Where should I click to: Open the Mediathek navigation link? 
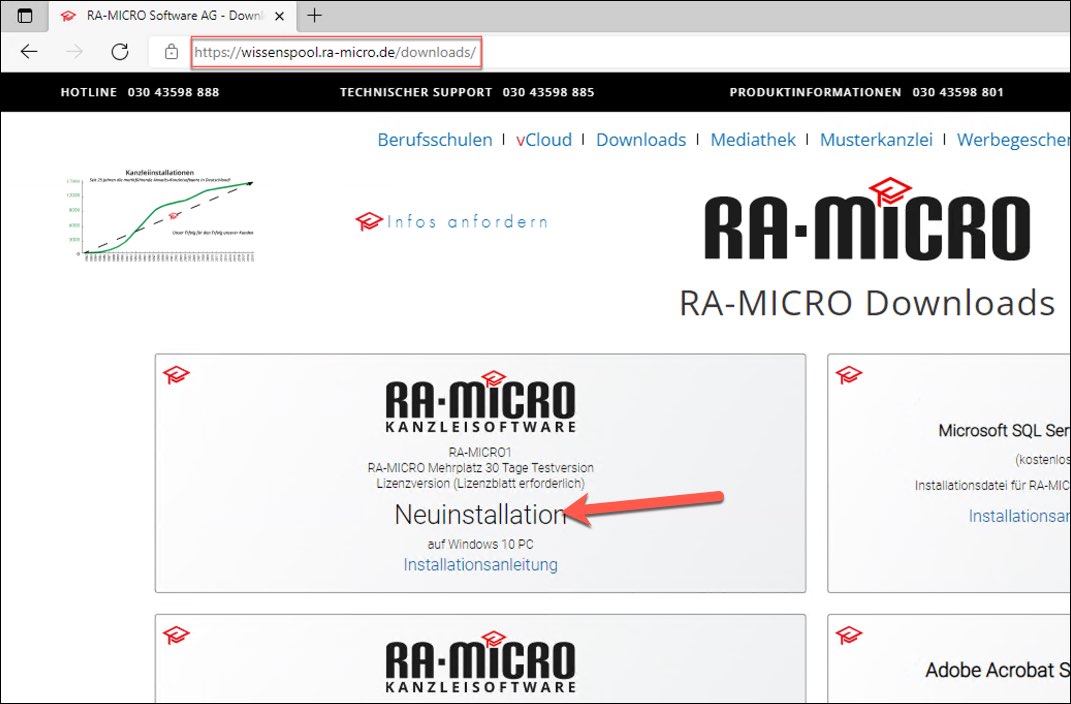tap(753, 140)
